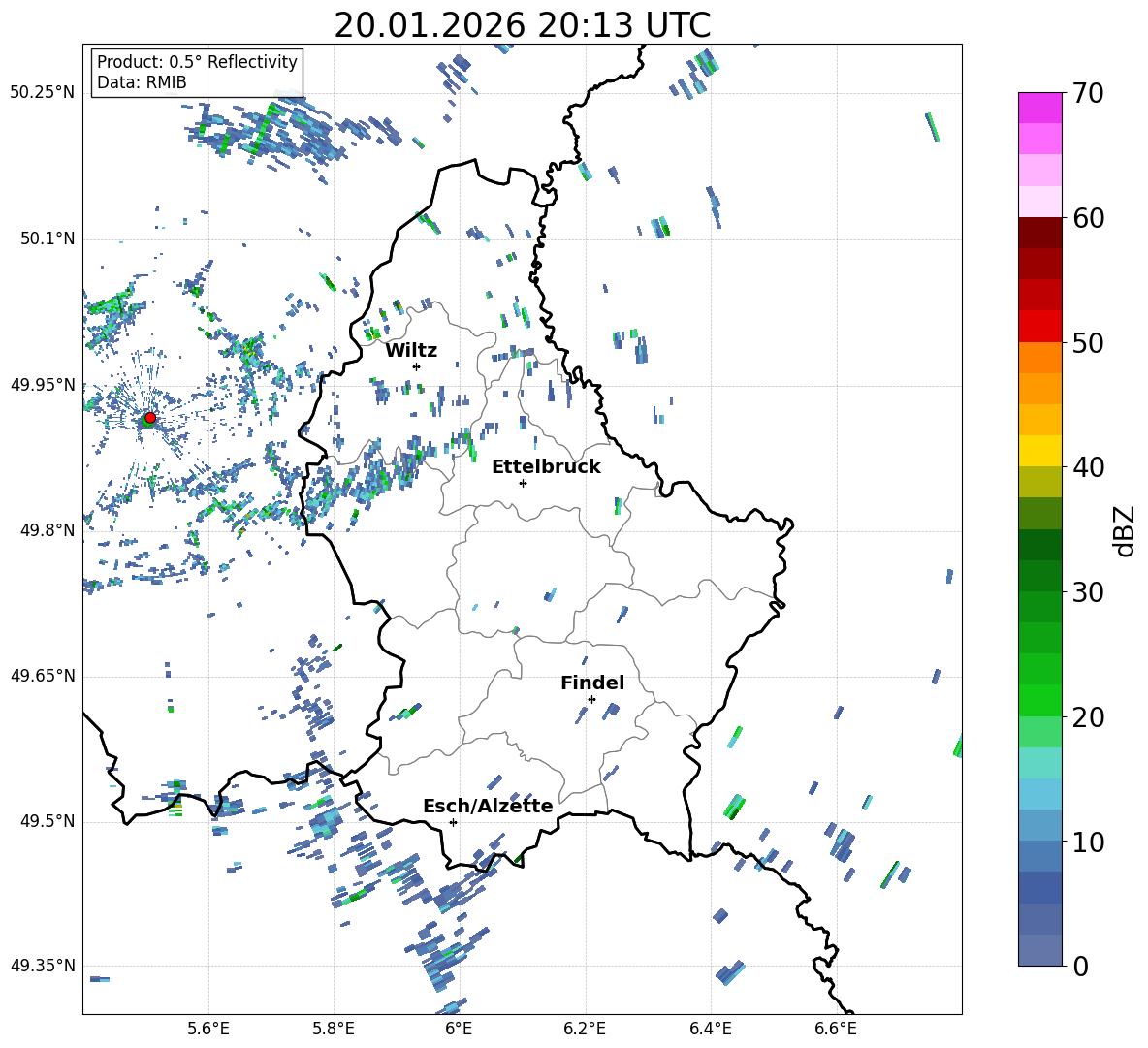Click the 6.6°E longitude label
The width and height of the screenshot is (1148, 1048).
click(836, 1029)
